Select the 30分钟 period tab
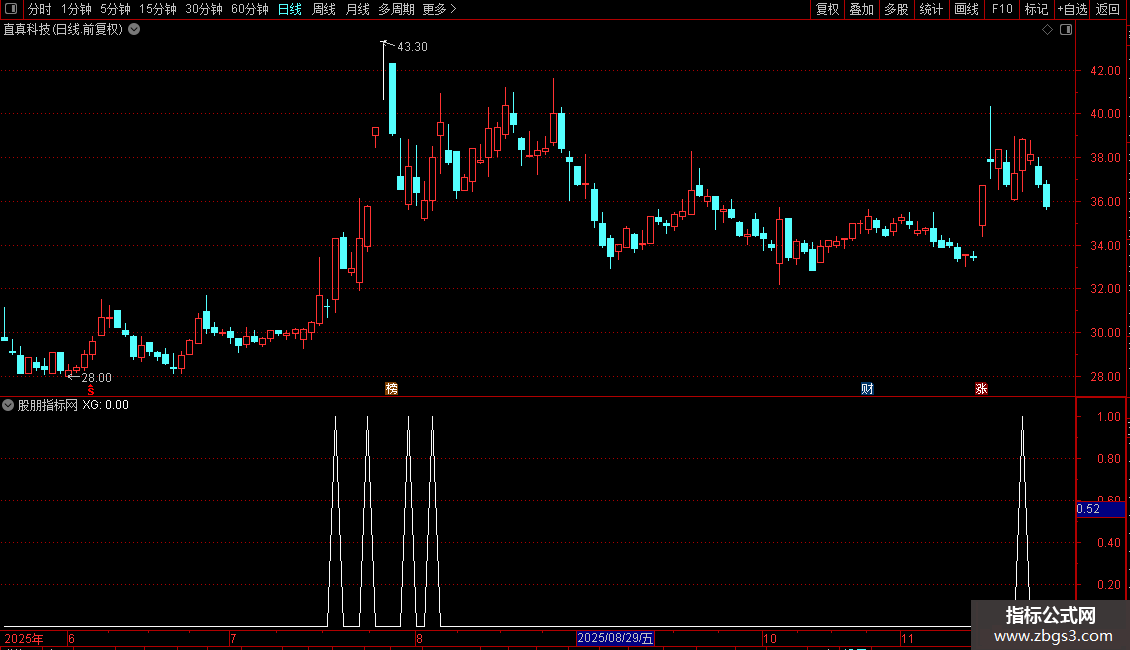1130x650 pixels. click(x=204, y=9)
